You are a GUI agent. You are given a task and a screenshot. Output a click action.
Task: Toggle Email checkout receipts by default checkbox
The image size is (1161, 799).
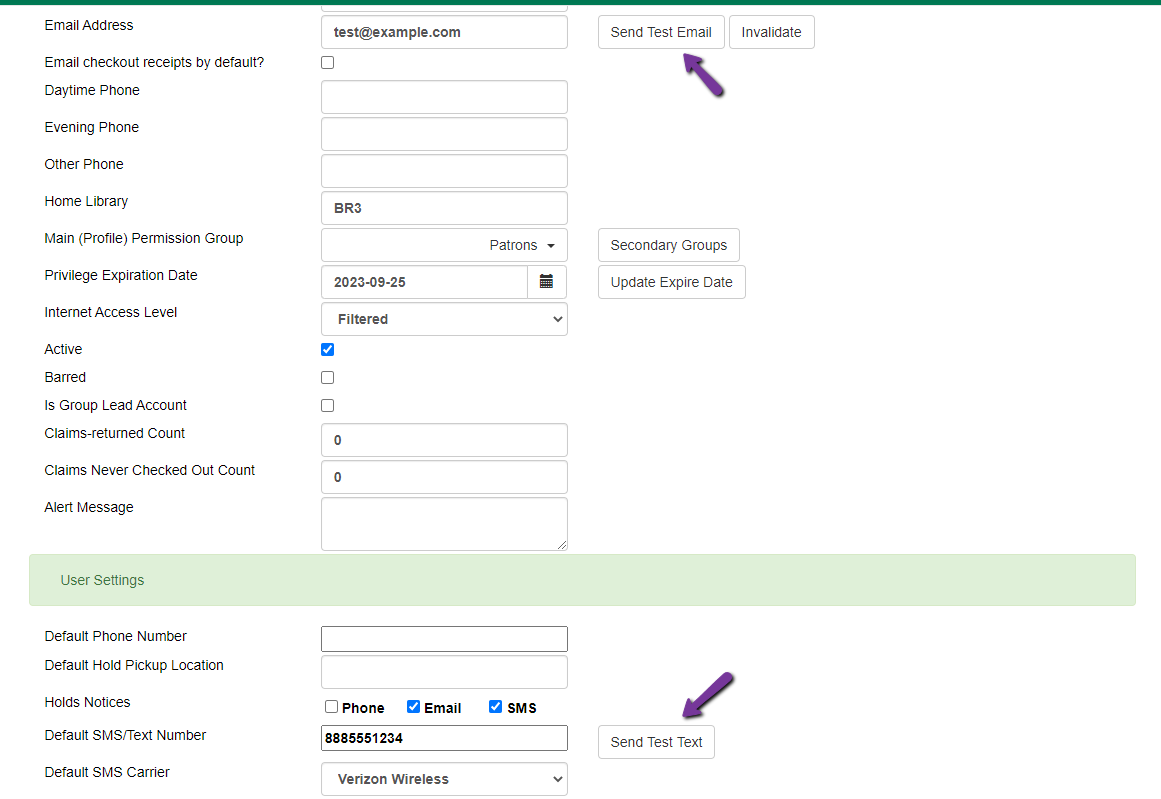(327, 63)
